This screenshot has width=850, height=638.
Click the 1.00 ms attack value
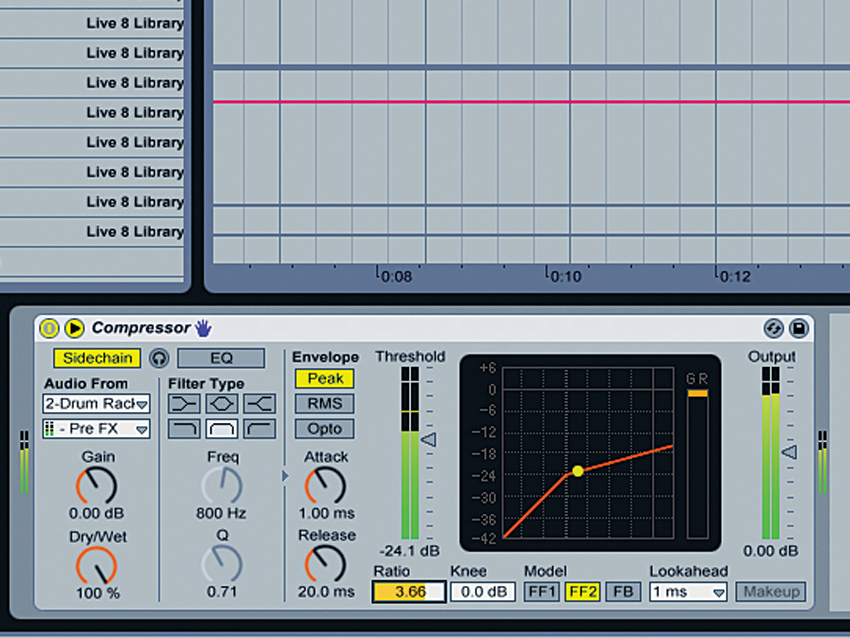click(326, 513)
